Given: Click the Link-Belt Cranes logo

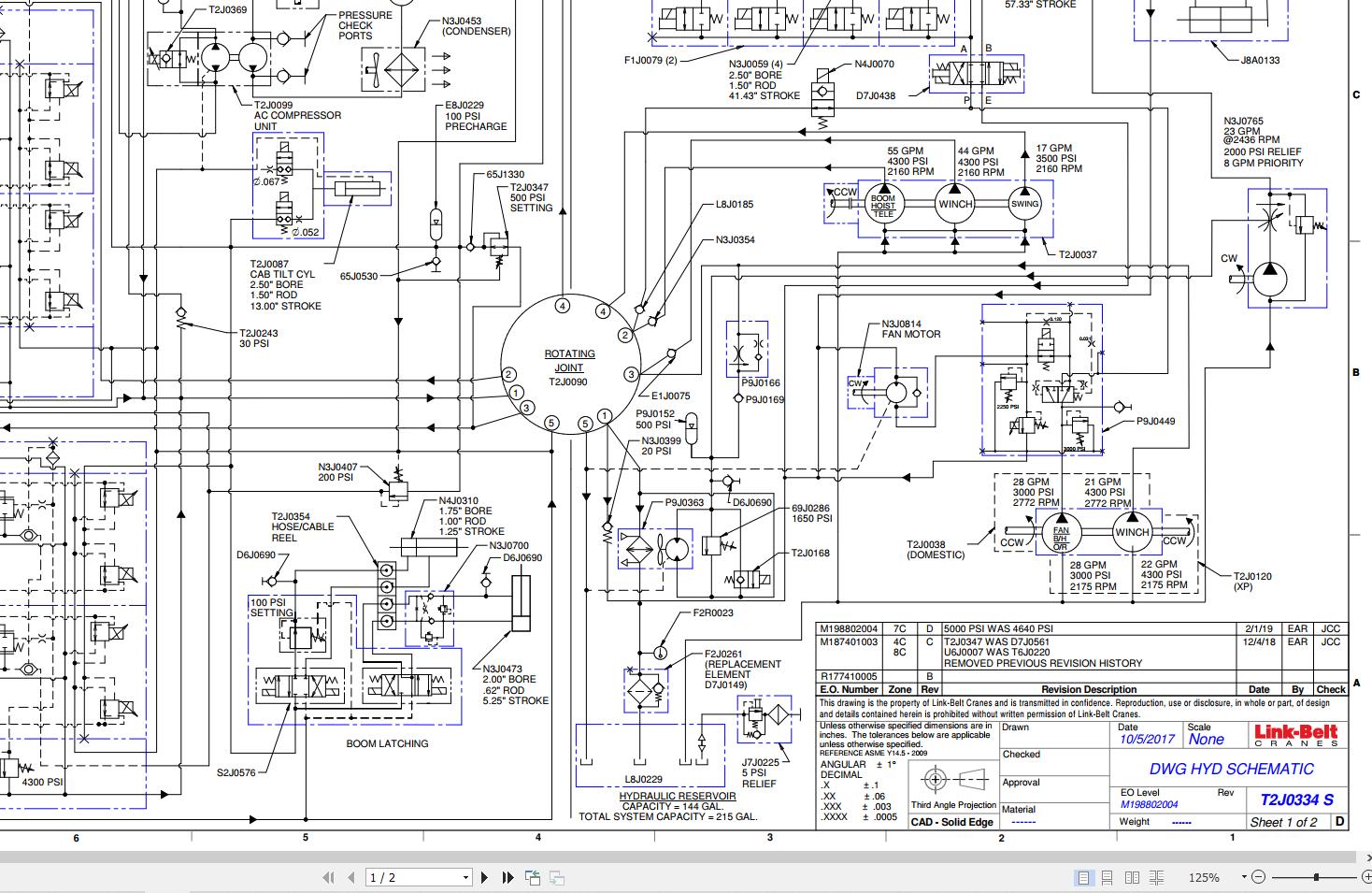Looking at the screenshot, I should [x=1295, y=734].
